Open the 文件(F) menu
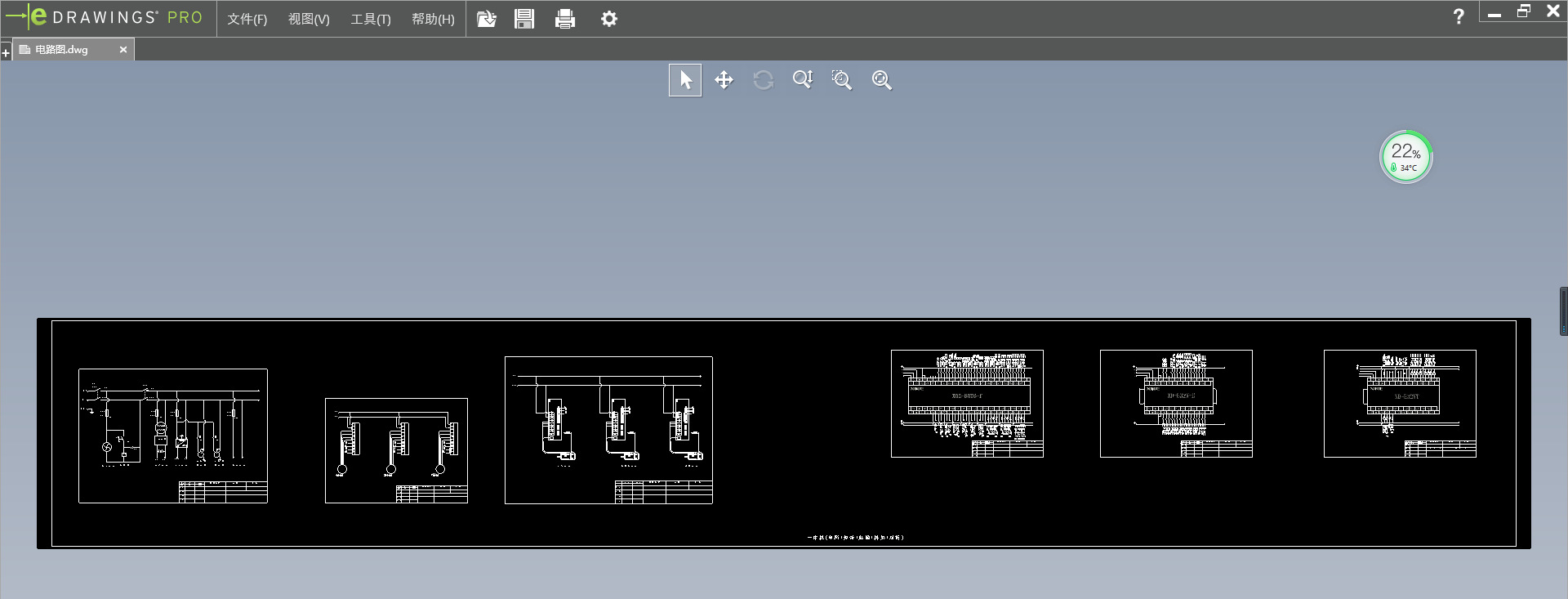The width and height of the screenshot is (1568, 599). [247, 19]
